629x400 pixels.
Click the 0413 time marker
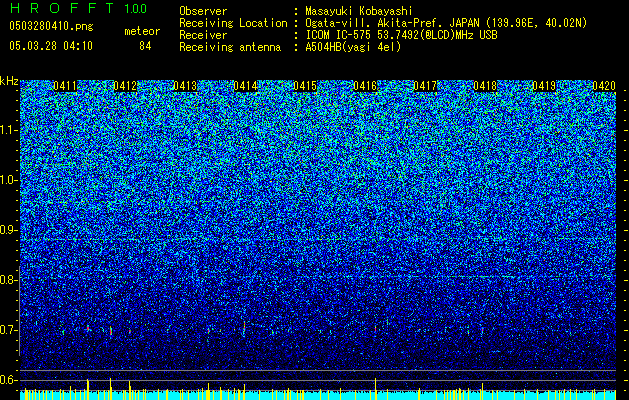pyautogui.click(x=185, y=86)
